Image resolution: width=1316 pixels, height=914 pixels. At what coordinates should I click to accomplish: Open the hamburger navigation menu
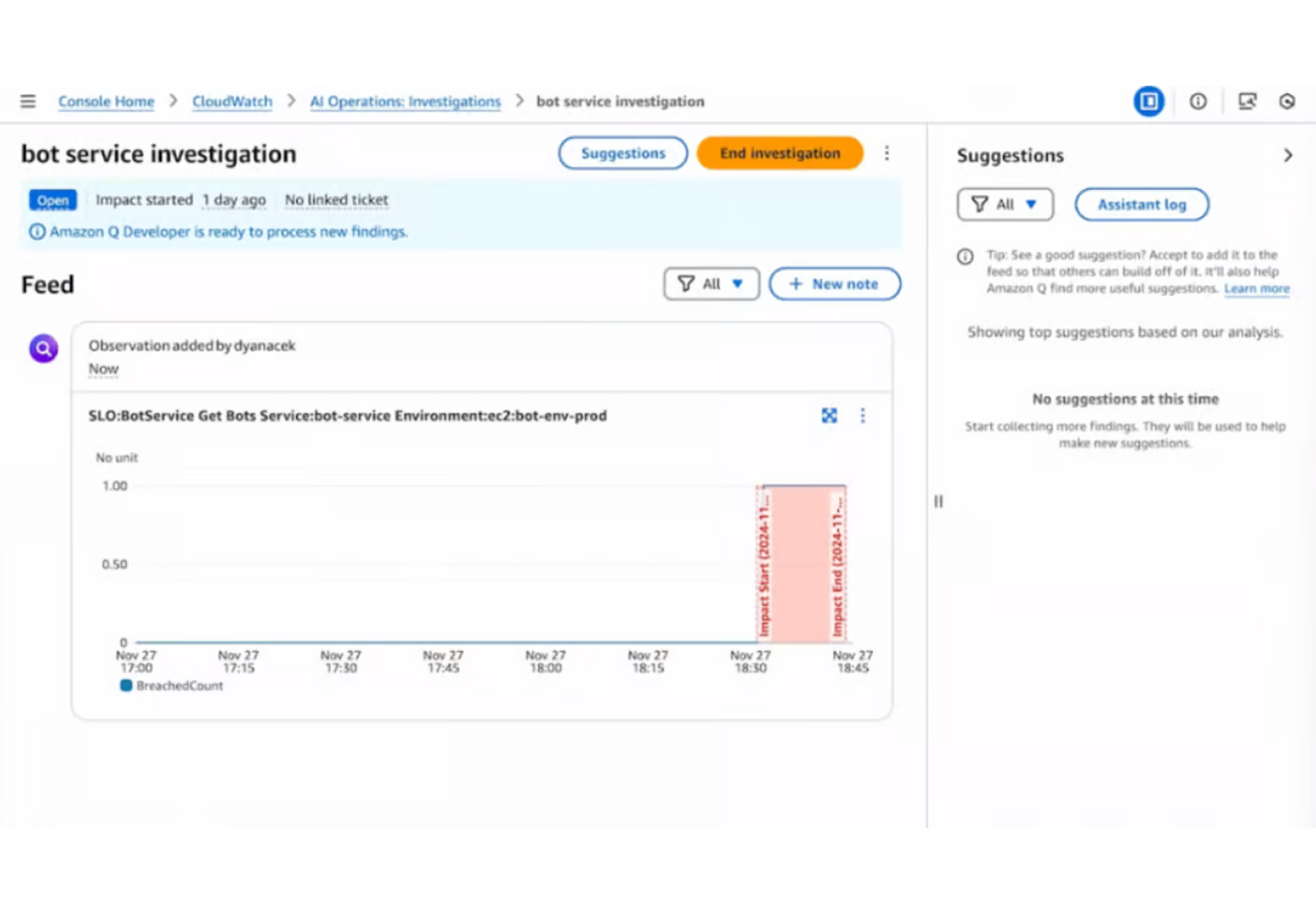[x=27, y=101]
